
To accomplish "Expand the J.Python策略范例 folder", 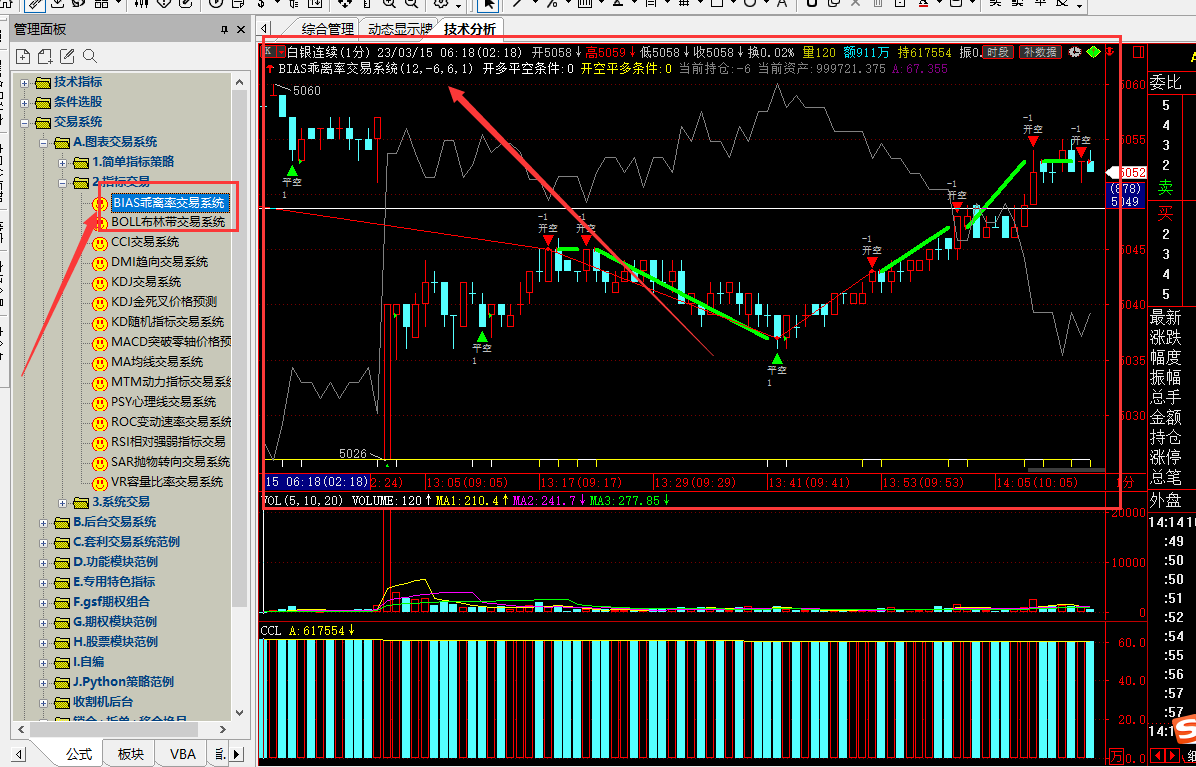I will pos(44,682).
